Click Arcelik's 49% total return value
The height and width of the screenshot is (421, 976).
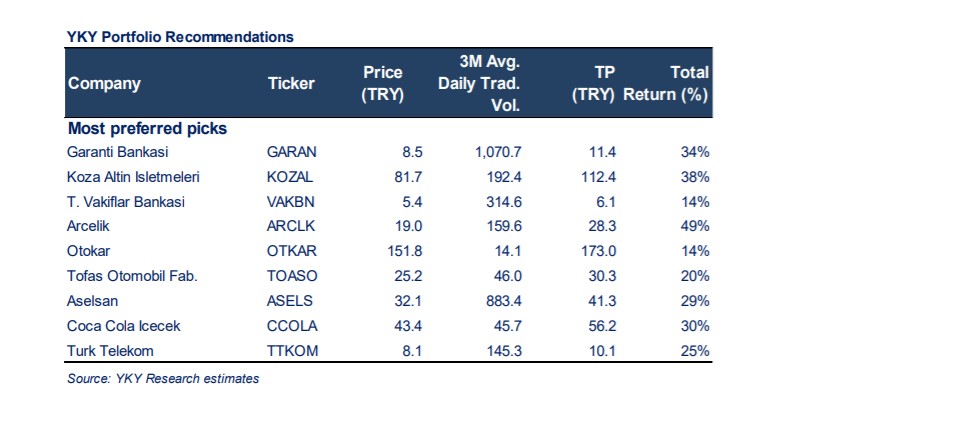click(693, 227)
